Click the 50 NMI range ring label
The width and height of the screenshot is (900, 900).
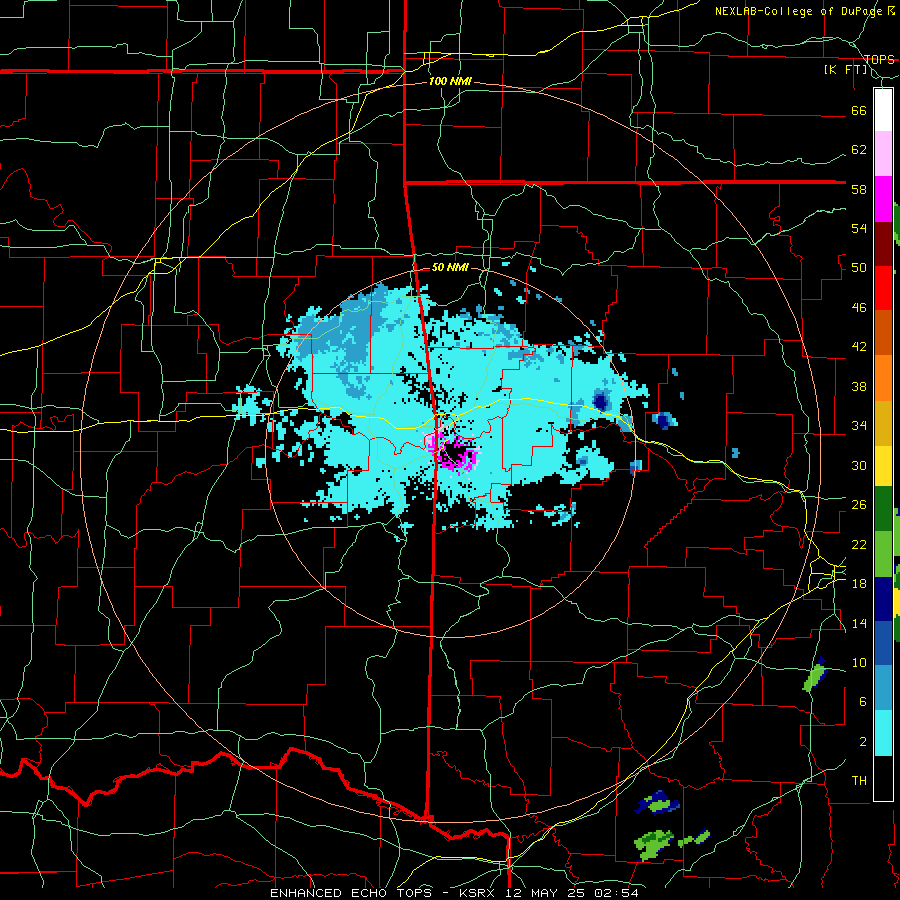tap(450, 267)
